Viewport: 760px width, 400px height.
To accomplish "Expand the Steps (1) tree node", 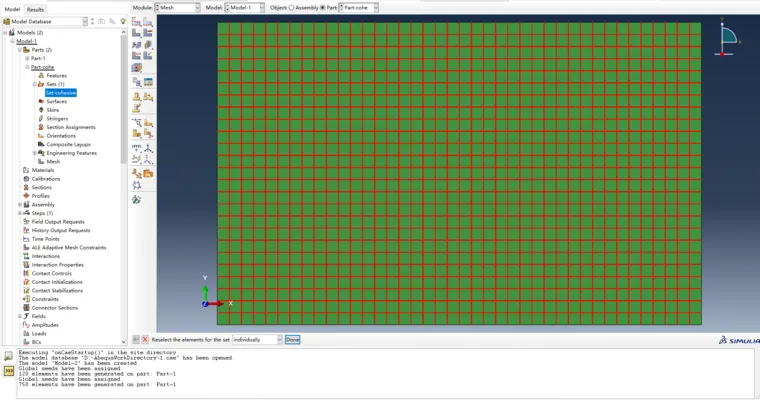I will 20,213.
